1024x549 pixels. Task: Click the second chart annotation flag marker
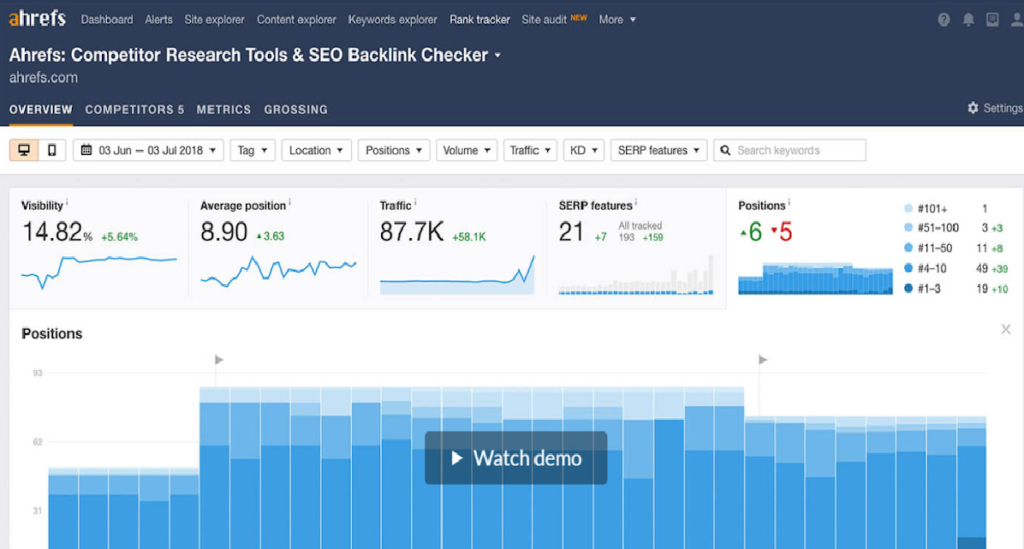[x=762, y=360]
